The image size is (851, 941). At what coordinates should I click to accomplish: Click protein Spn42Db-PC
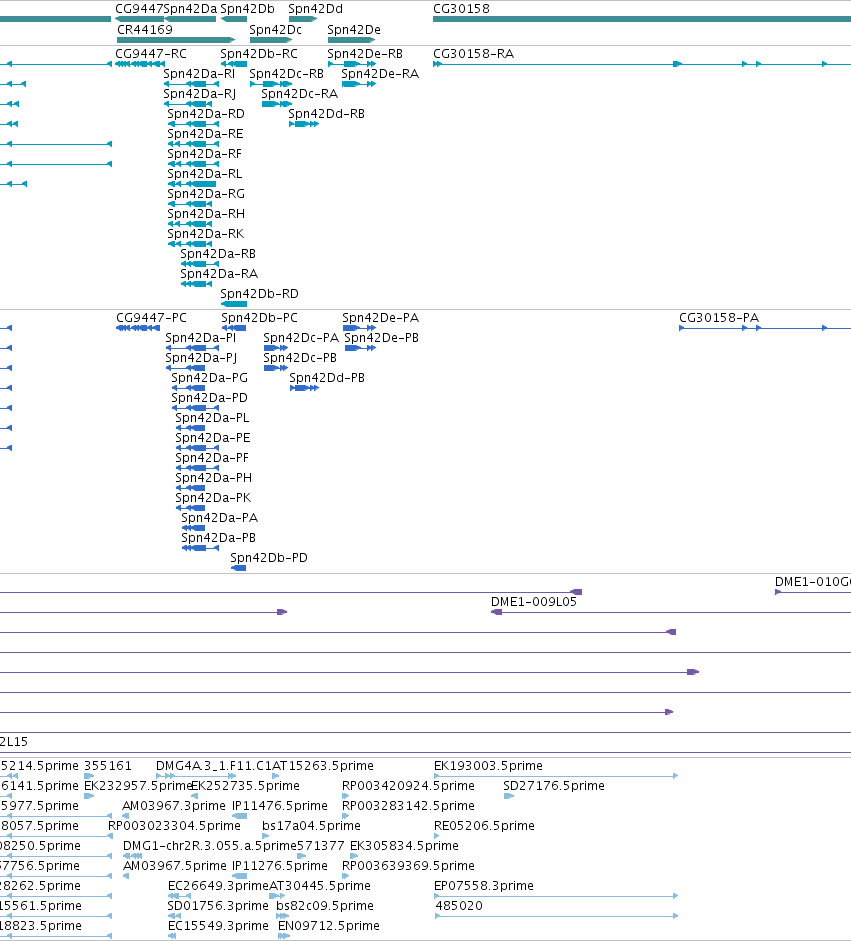tap(259, 317)
